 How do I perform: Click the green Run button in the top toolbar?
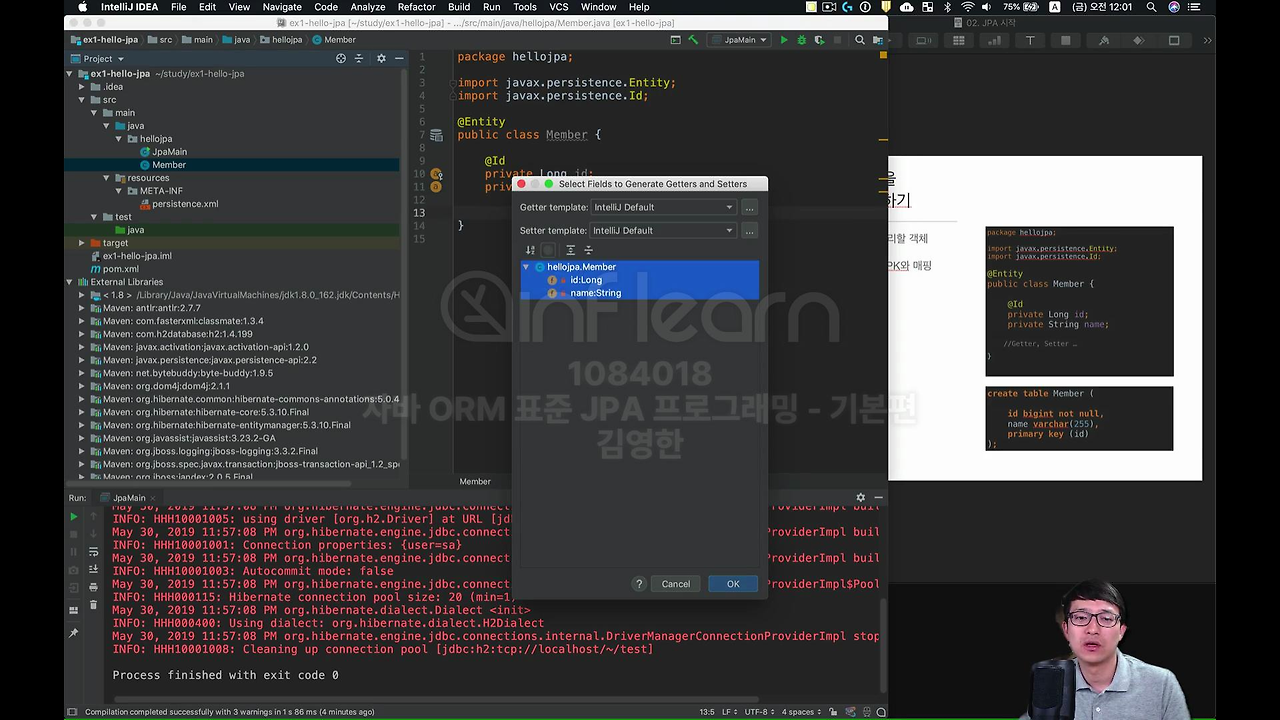pyautogui.click(x=784, y=40)
